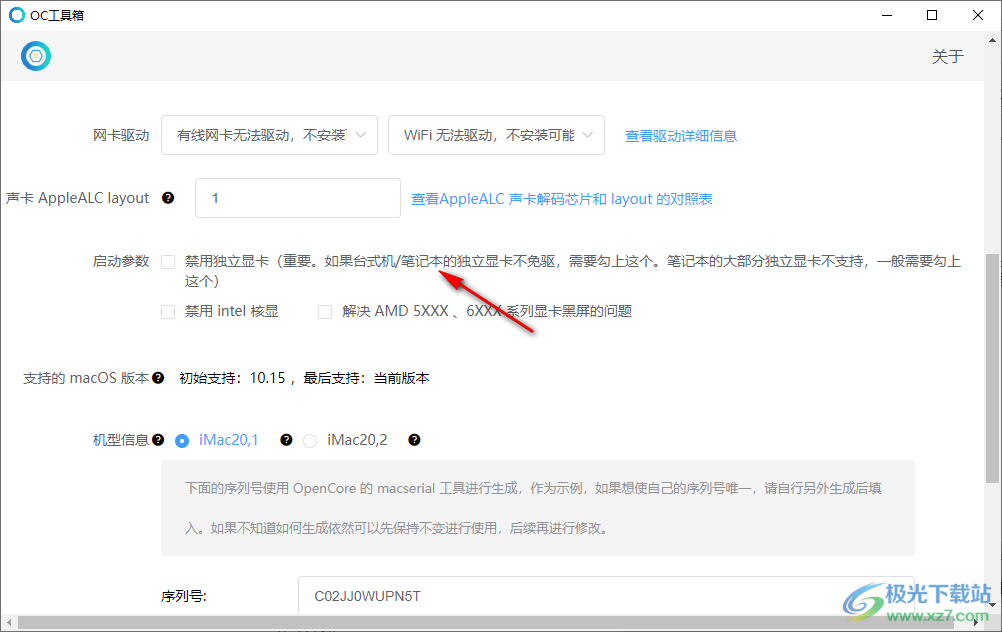Click the AppleALC layout input field

298,198
